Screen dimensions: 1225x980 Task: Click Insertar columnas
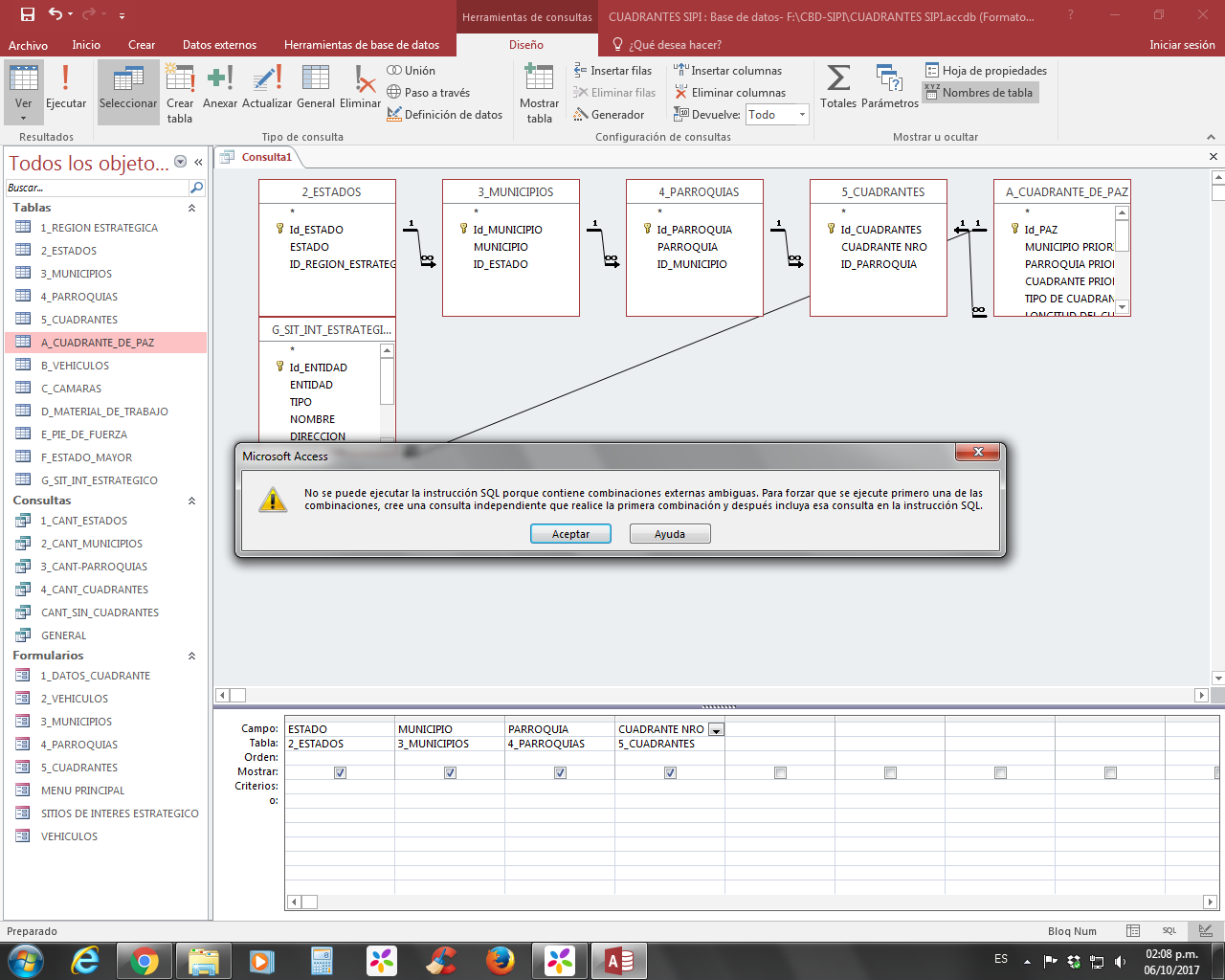[x=727, y=71]
